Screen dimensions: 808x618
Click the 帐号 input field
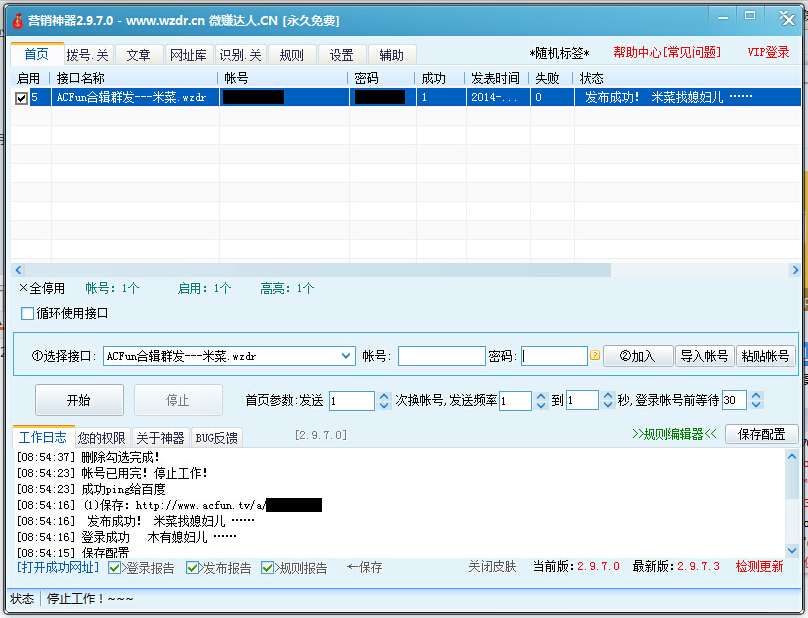coord(441,356)
